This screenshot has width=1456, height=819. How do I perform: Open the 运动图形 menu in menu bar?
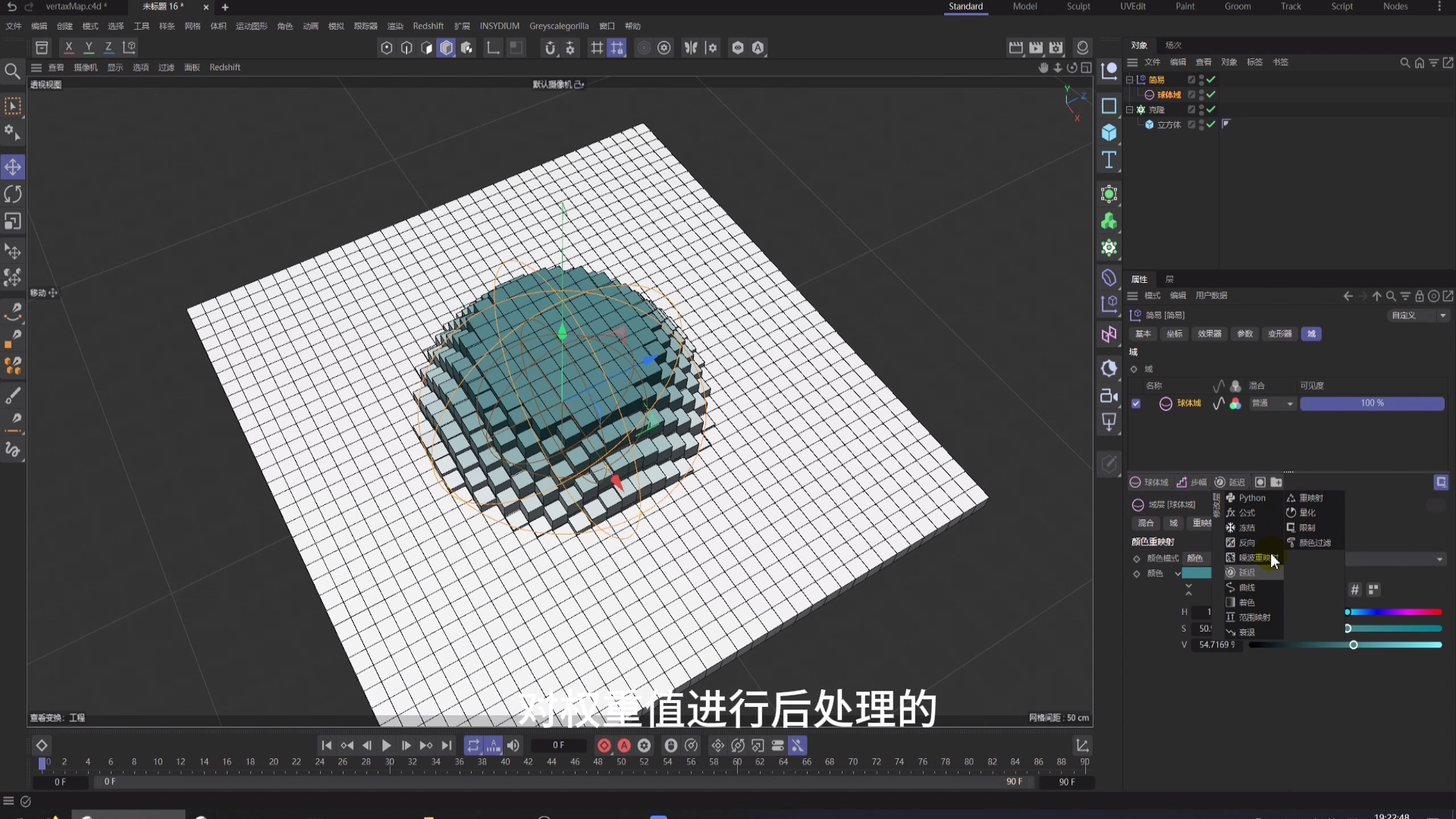point(250,25)
